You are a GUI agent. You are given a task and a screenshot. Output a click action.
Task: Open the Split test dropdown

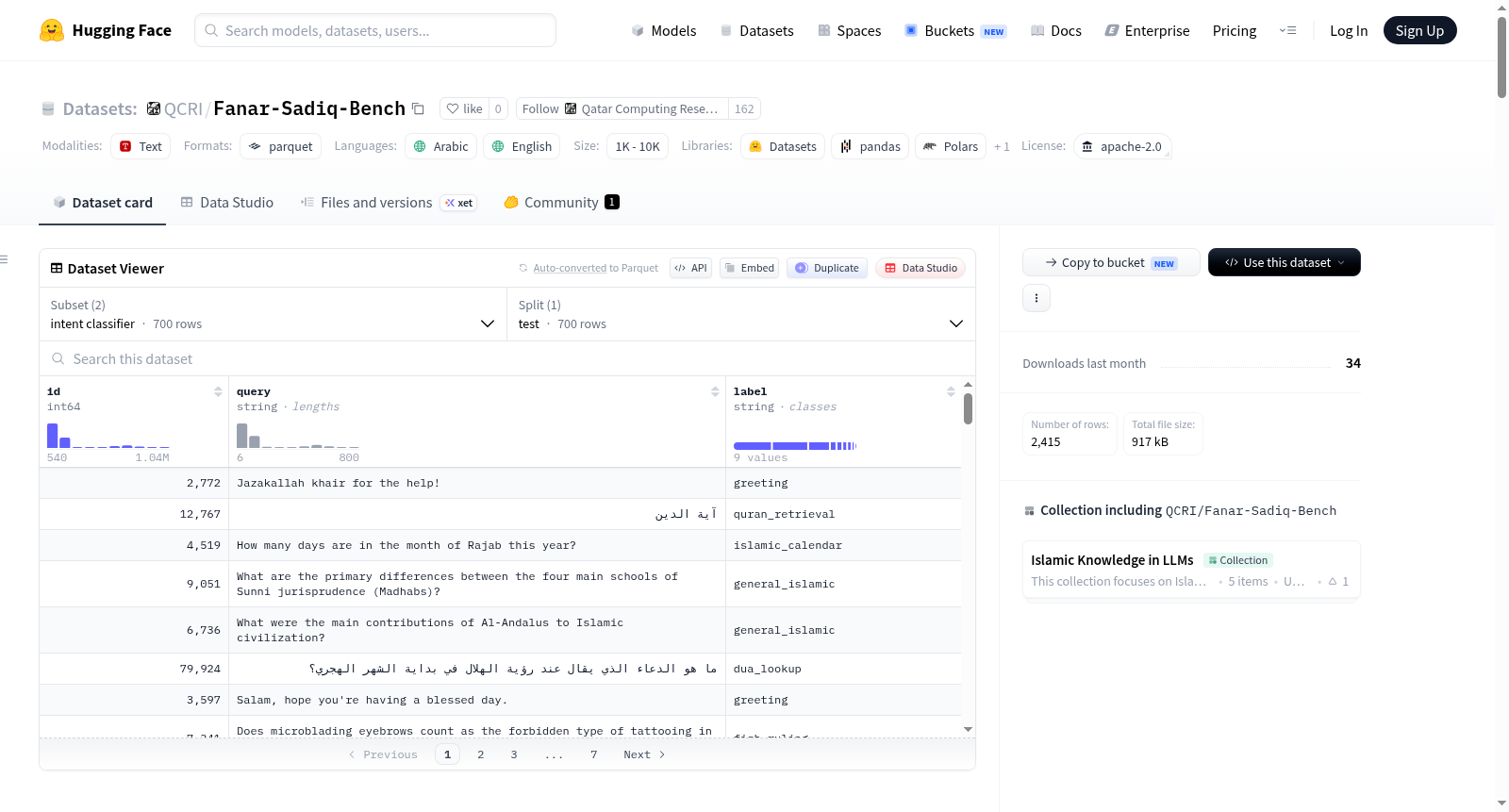point(741,314)
